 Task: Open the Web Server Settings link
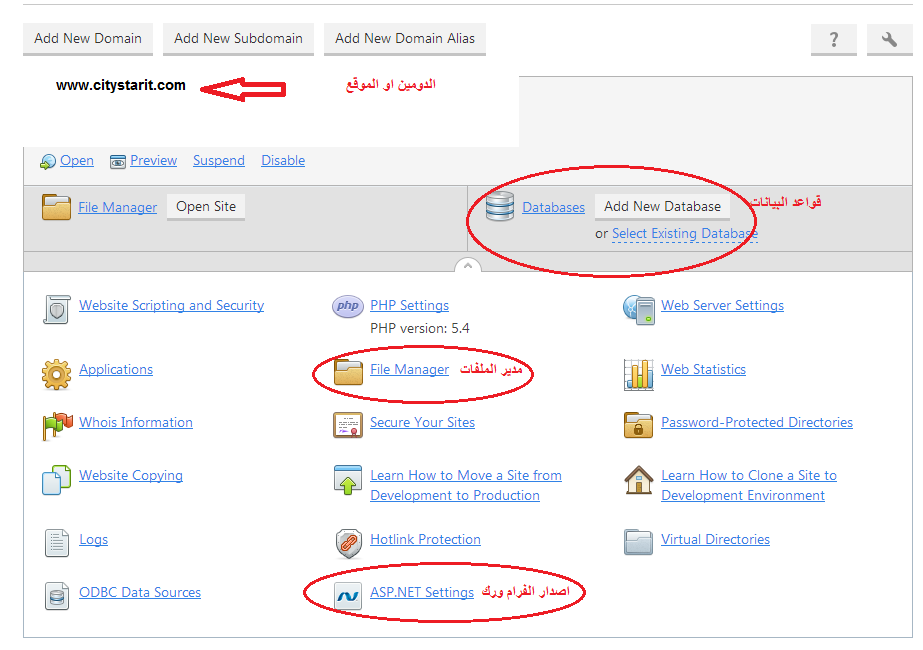coord(722,306)
